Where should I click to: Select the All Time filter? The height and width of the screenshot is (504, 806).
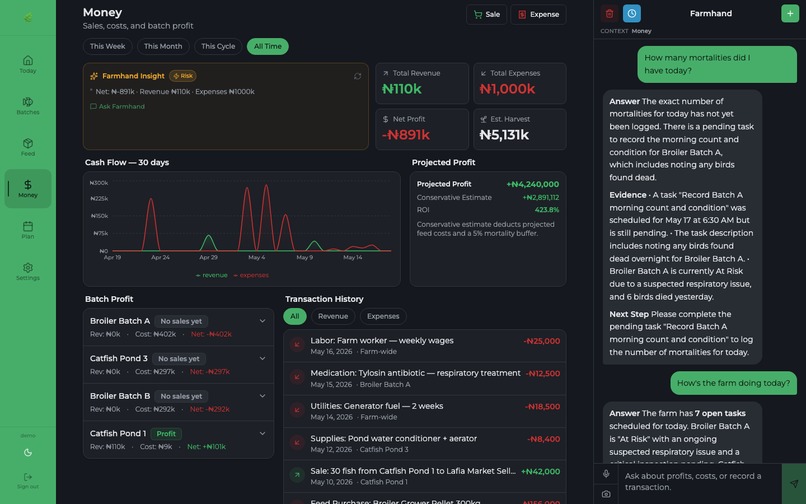tap(267, 46)
